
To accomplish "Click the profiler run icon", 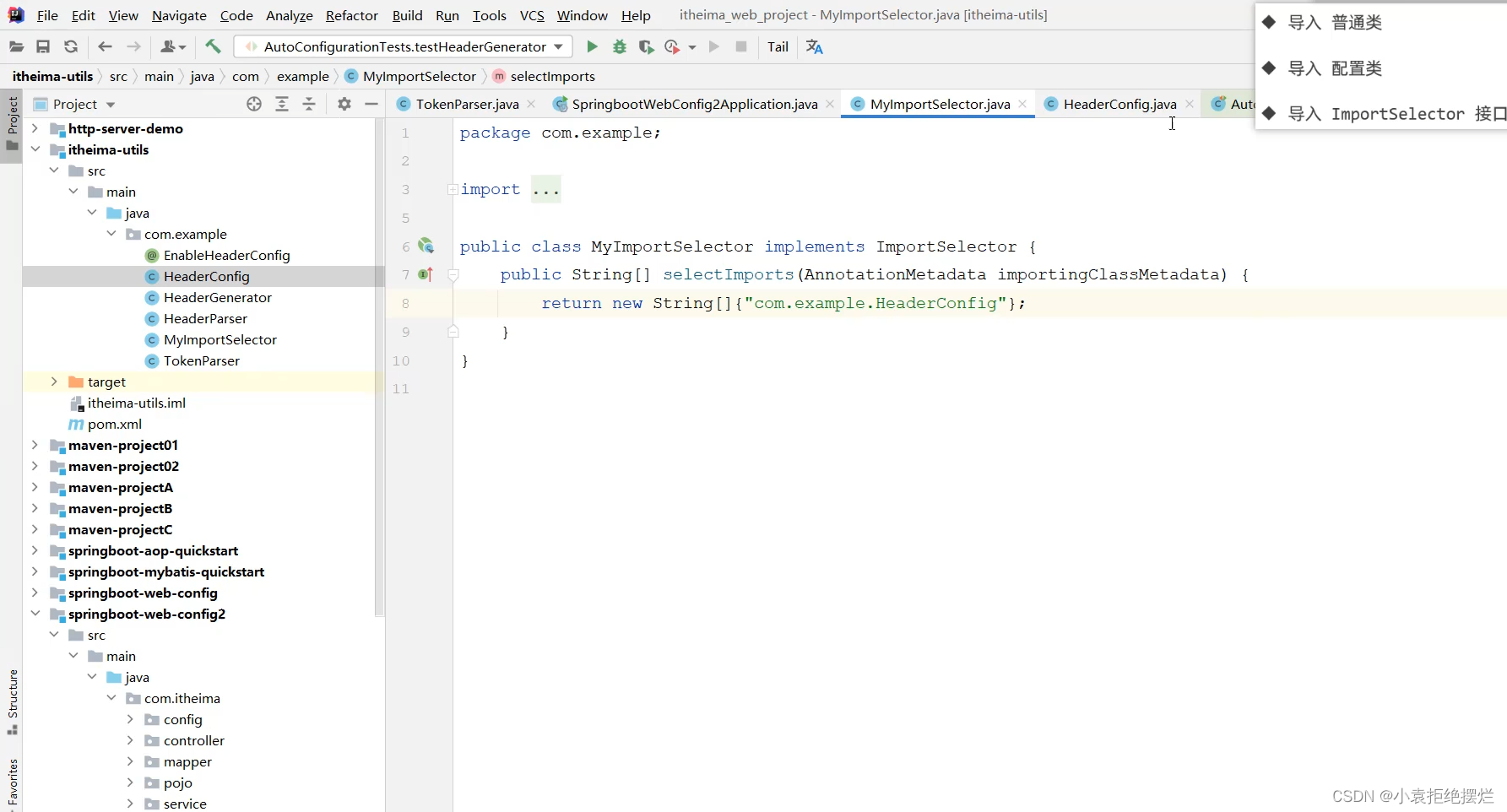I will (x=672, y=47).
